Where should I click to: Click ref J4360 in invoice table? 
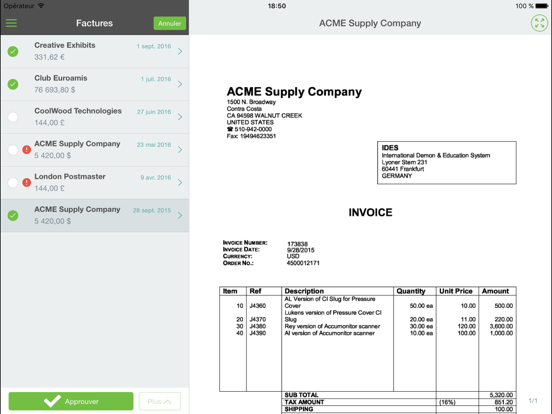click(258, 306)
